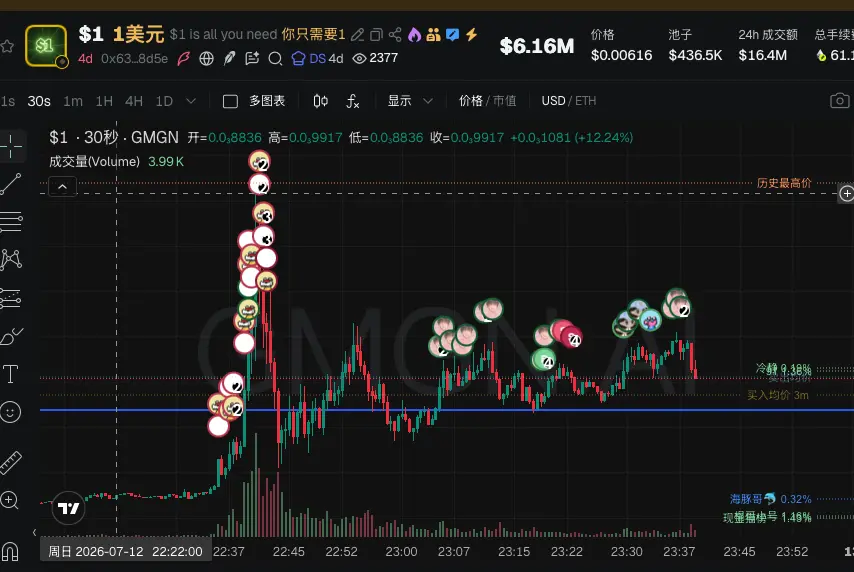
Task: Select the trend line drawing tool
Action: pyautogui.click(x=11, y=184)
